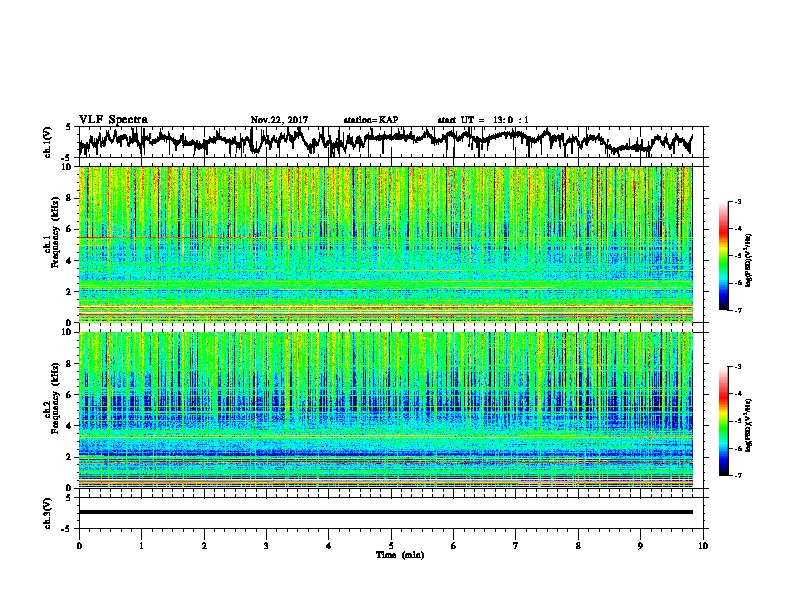Click the ch.1 'Frequency (kHz)' axis label
The image size is (792, 612).
coord(56,233)
